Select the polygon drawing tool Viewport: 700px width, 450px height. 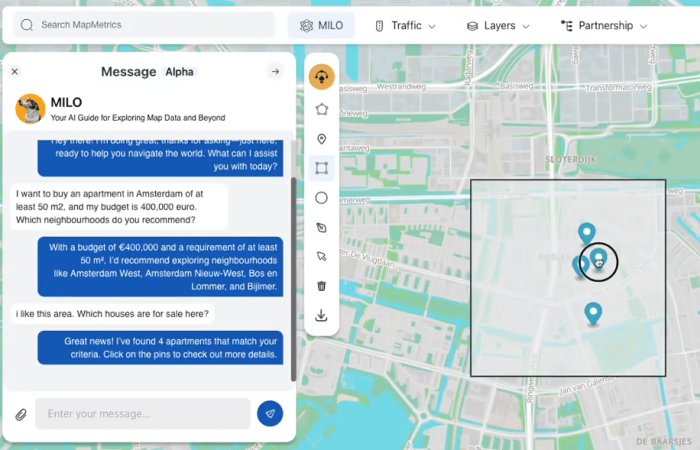click(321, 109)
